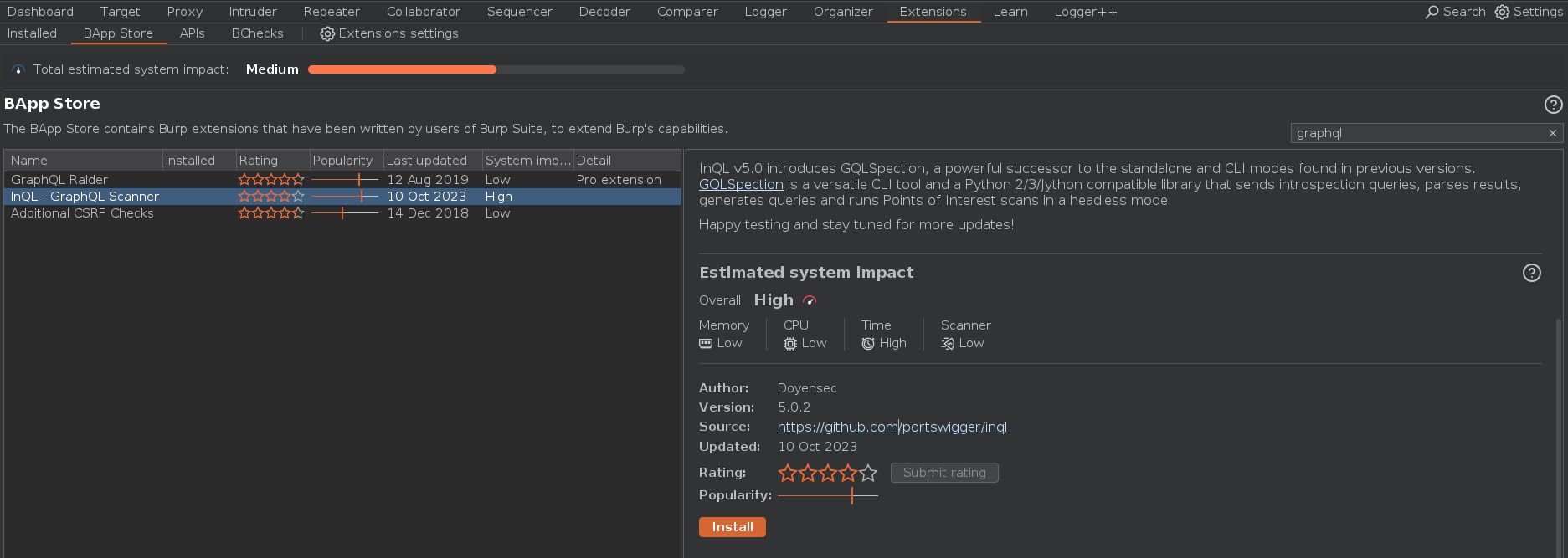This screenshot has width=1568, height=558.
Task: Select the Additional CSRF Checks row
Action: [342, 213]
